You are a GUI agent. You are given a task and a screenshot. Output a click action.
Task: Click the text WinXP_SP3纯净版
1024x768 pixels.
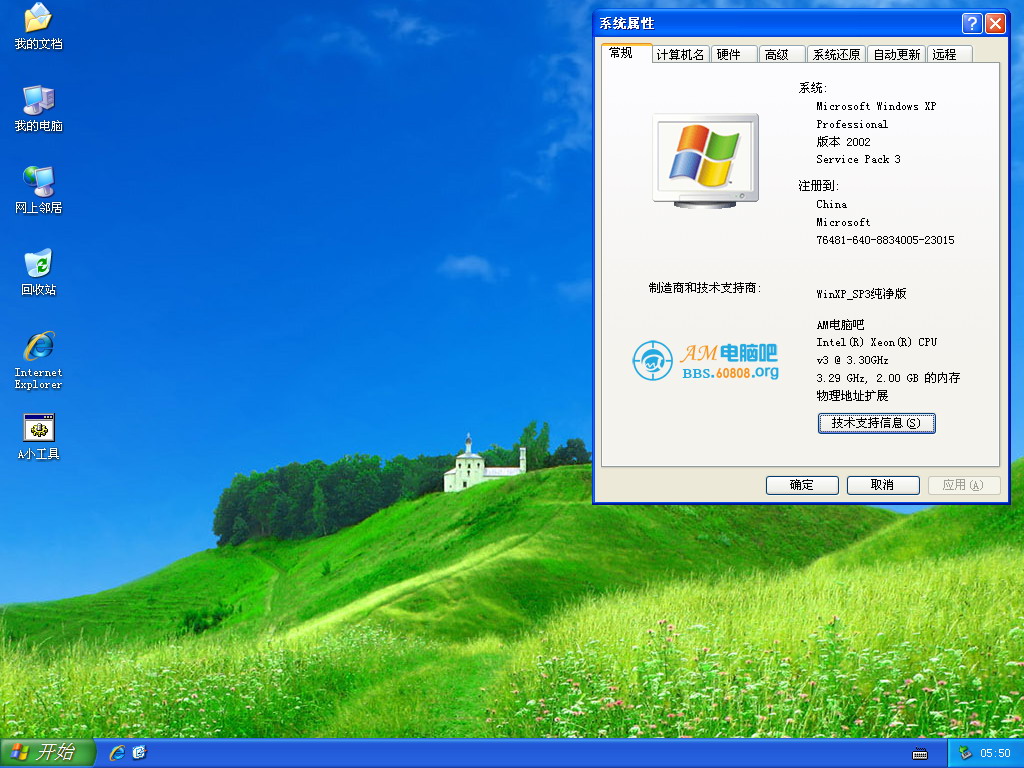(x=861, y=294)
